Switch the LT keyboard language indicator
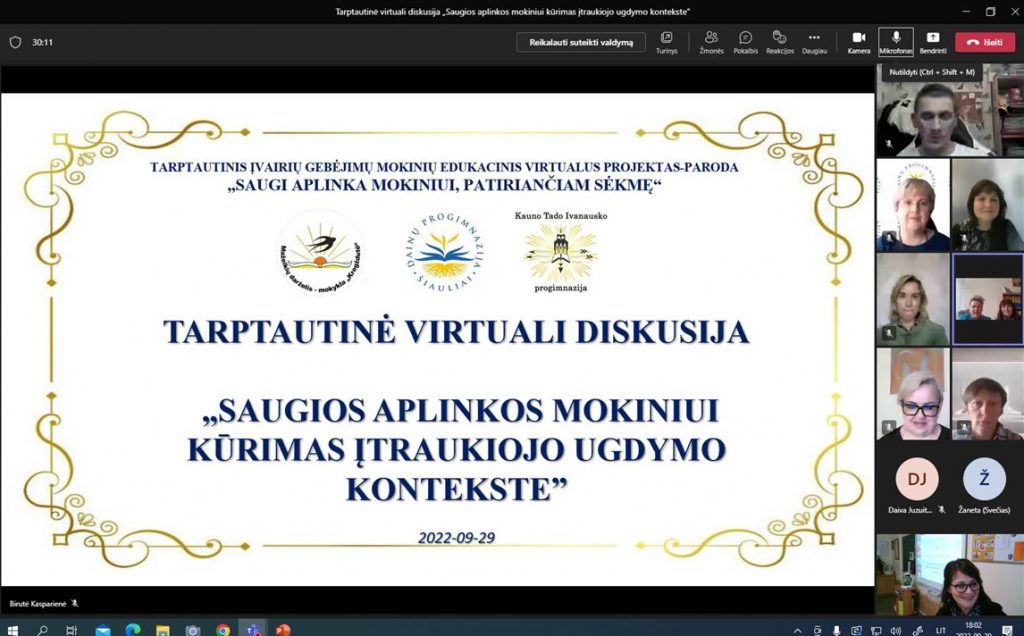The height and width of the screenshot is (636, 1024). (941, 631)
